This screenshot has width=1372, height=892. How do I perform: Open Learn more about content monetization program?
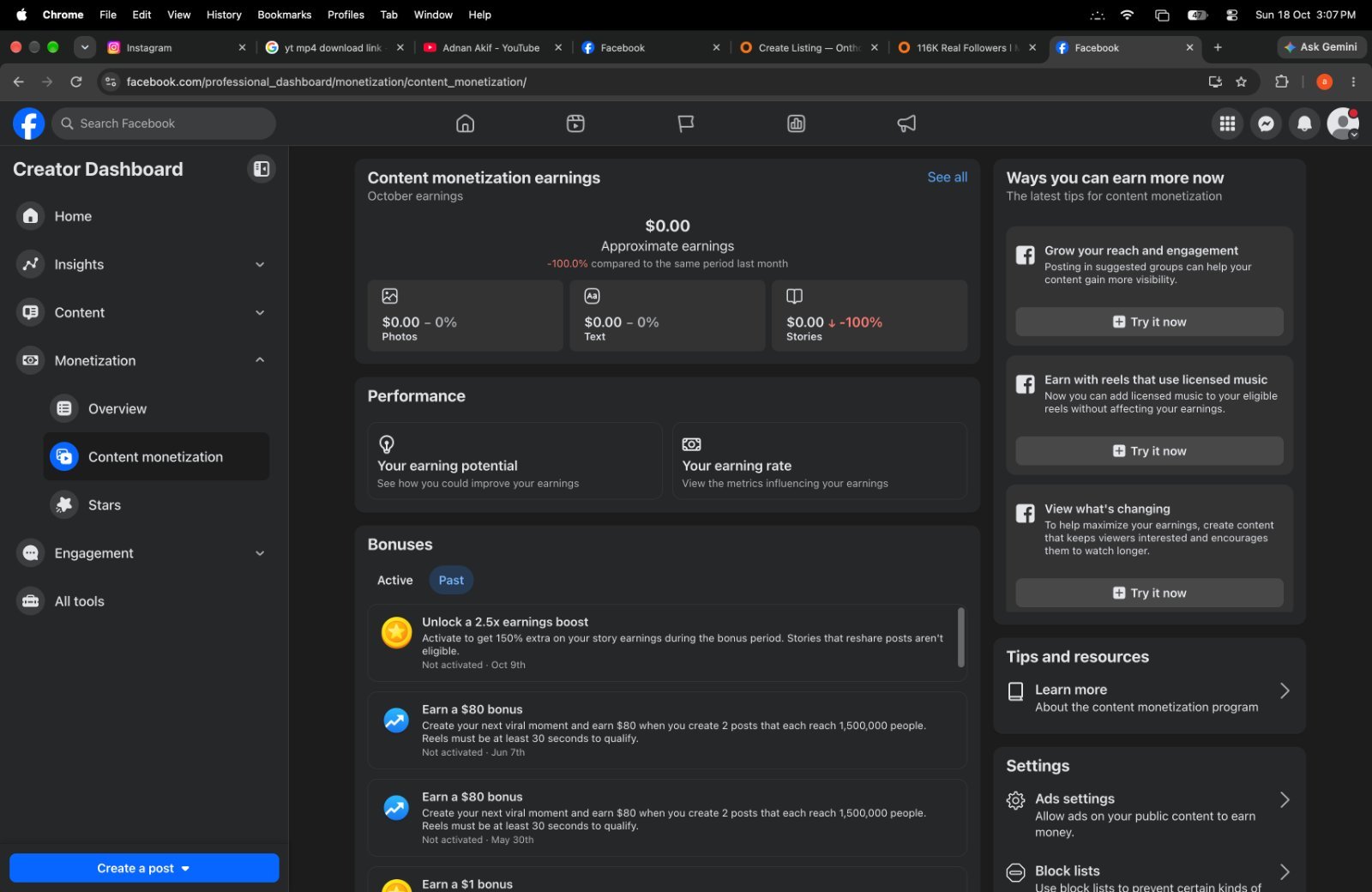(1149, 698)
